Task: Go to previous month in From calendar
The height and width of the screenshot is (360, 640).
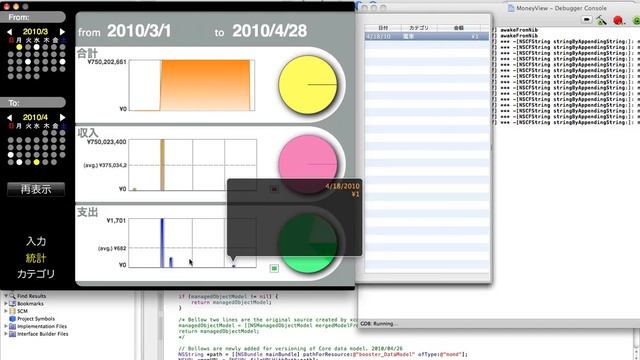Action: pyautogui.click(x=9, y=31)
